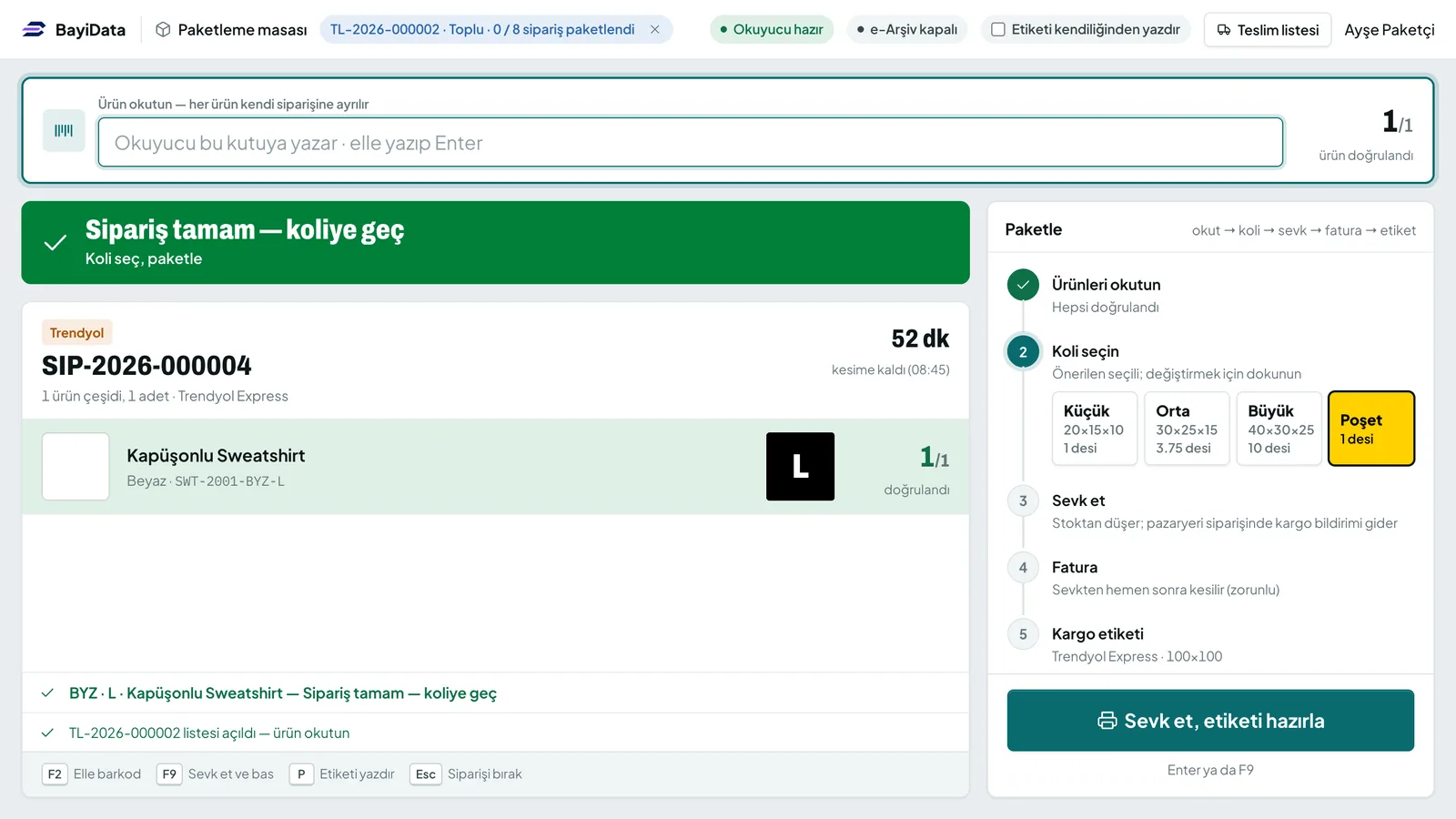Select the Küçük 20×15×10 box

pos(1095,429)
